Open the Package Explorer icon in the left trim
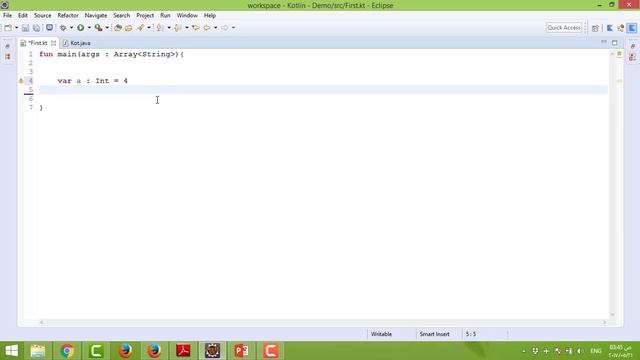 click(x=7, y=57)
